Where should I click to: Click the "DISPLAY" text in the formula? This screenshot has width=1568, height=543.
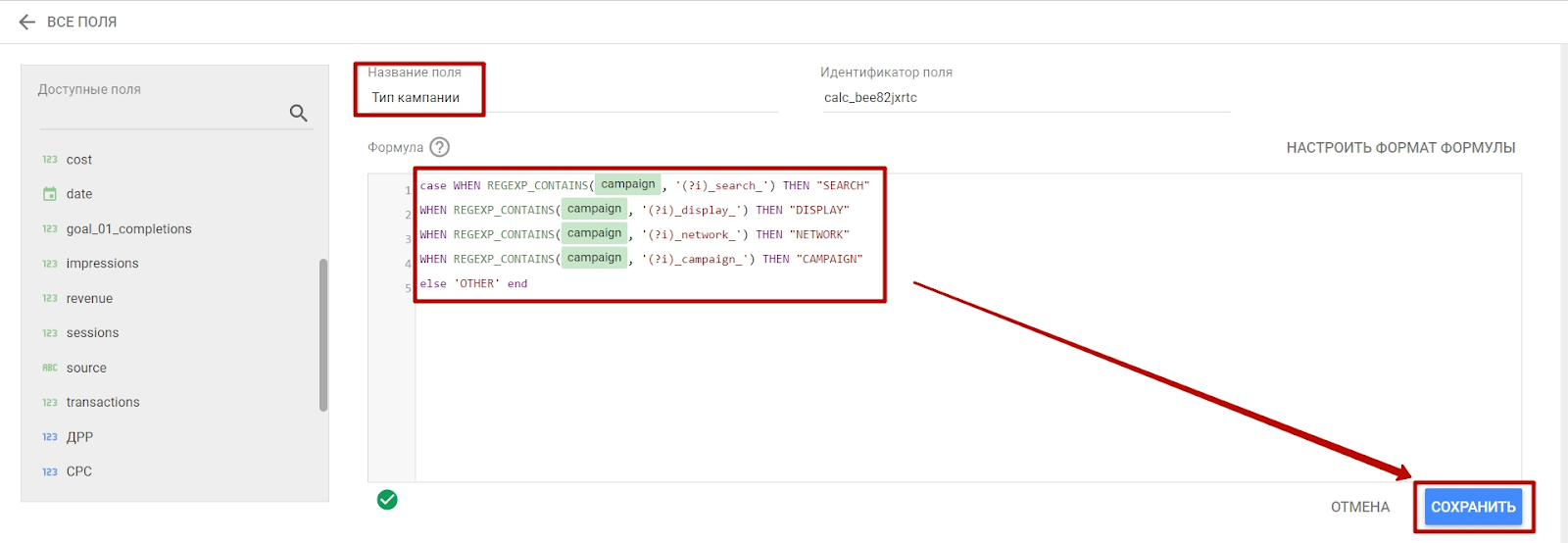[x=819, y=210]
